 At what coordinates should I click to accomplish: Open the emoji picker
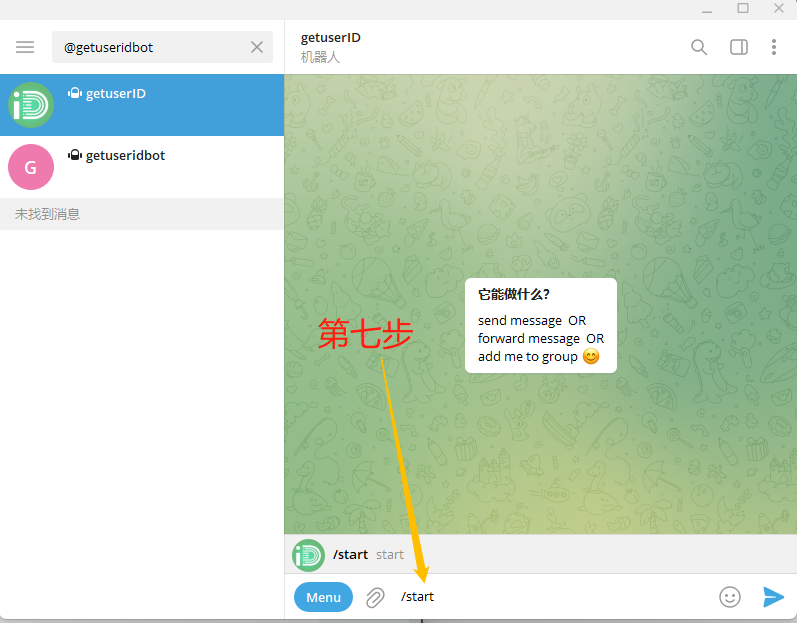730,597
